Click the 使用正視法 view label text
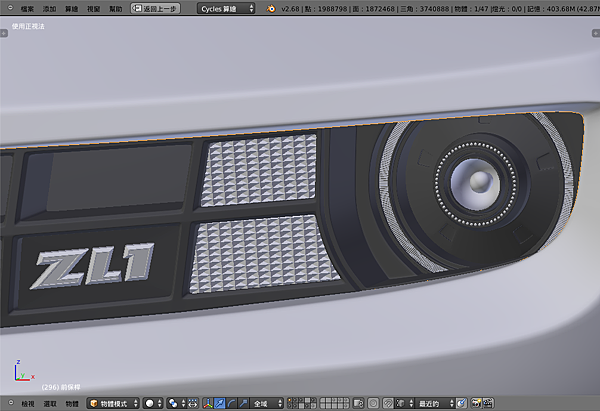 click(28, 26)
